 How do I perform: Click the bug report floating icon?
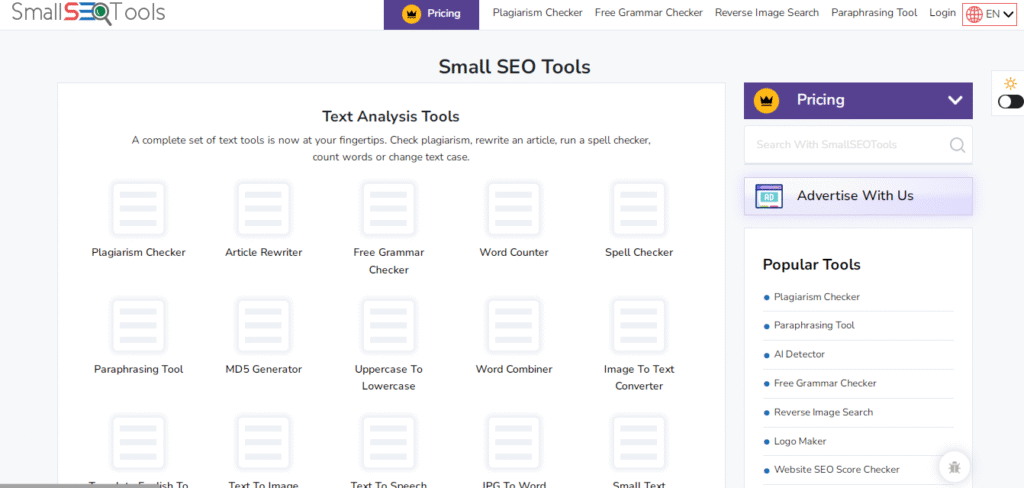click(954, 466)
